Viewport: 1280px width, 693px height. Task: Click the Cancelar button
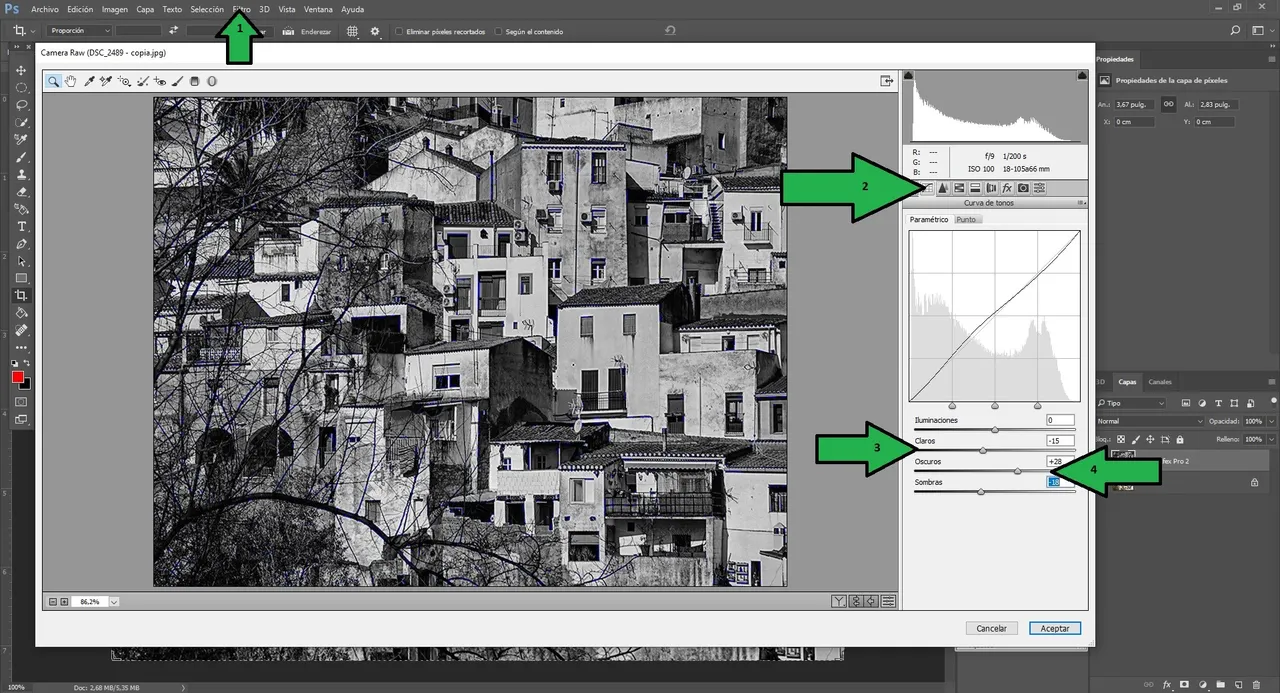point(991,628)
